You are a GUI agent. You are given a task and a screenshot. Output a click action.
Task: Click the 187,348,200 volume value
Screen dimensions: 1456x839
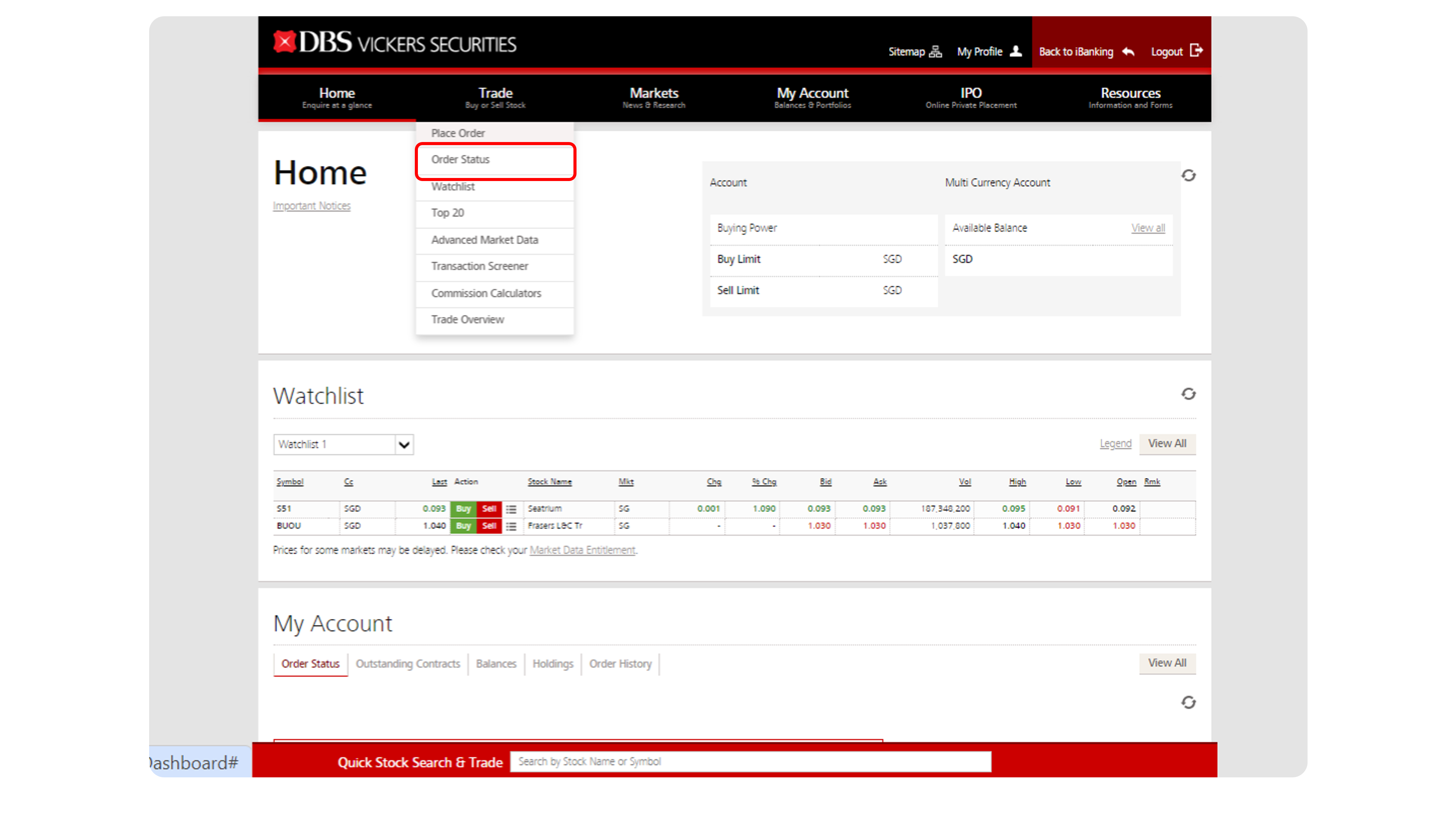[x=945, y=509]
